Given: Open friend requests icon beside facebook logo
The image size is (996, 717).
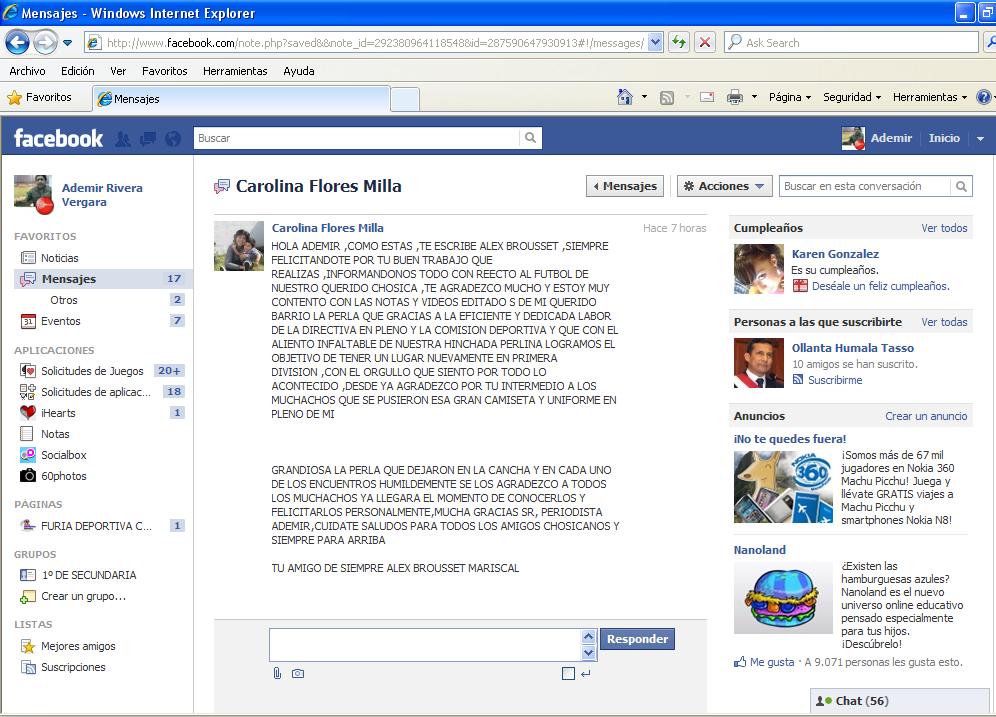Looking at the screenshot, I should coord(121,138).
